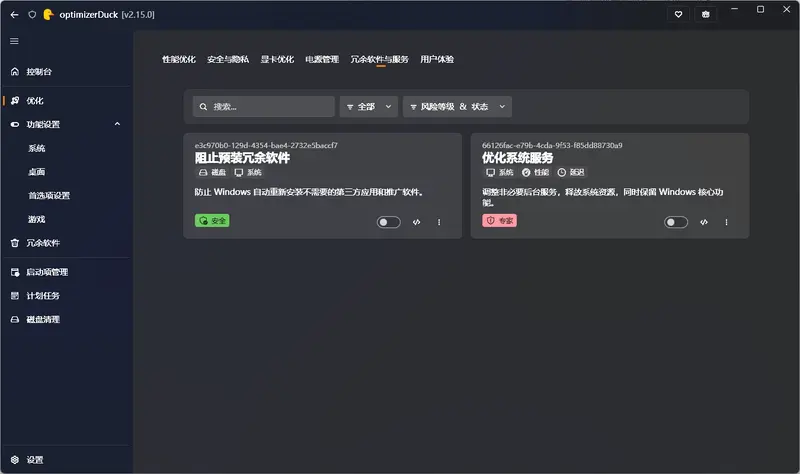Select 优化 in the sidebar

point(66,101)
